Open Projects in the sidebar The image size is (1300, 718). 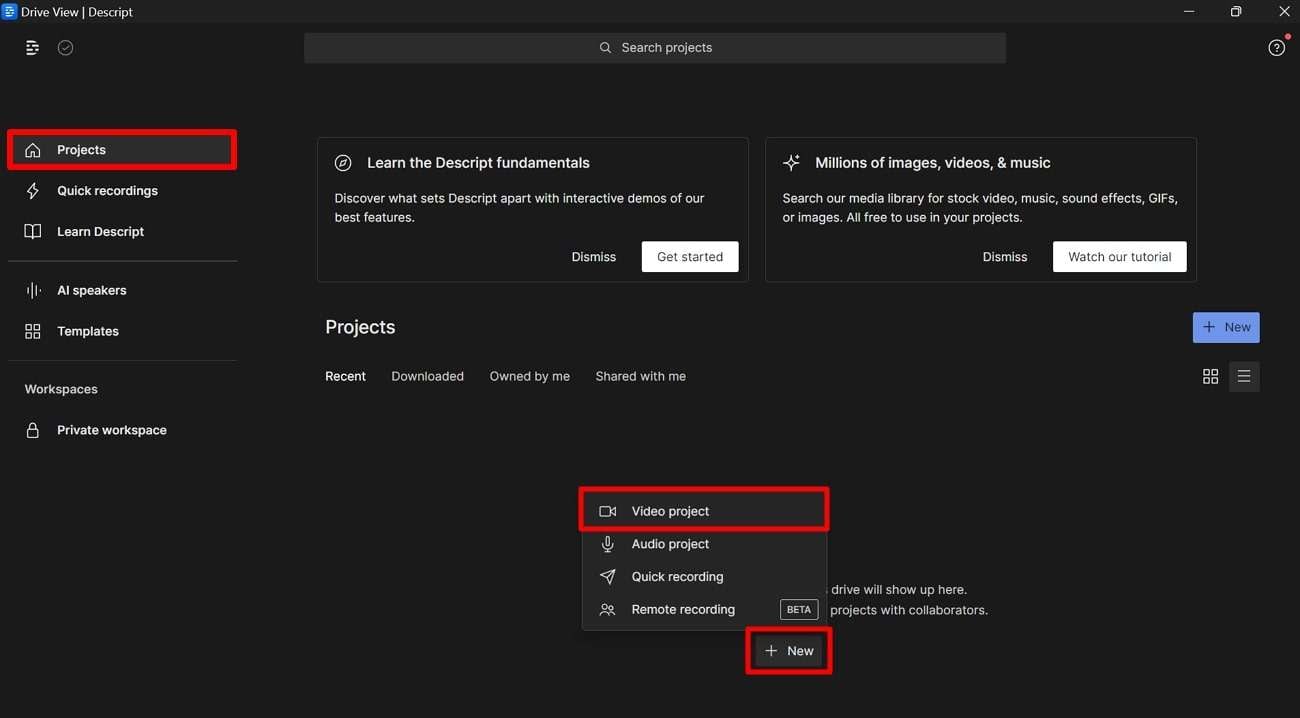(122, 150)
